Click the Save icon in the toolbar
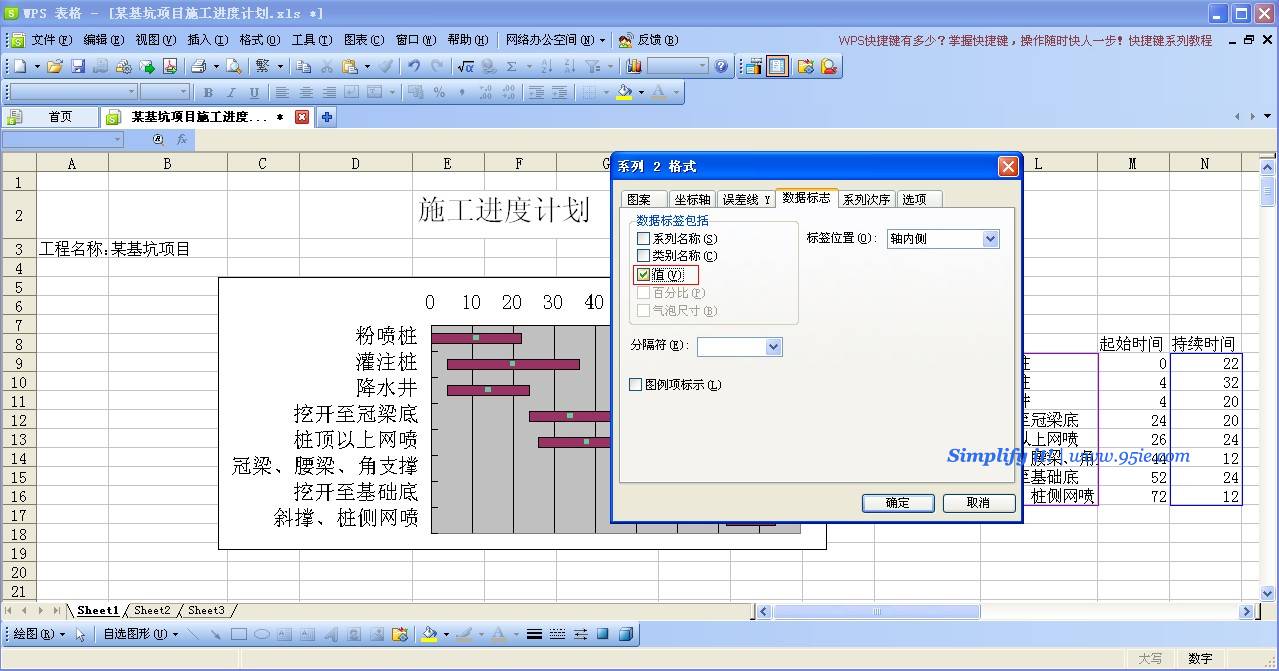The width and height of the screenshot is (1279, 671). pyautogui.click(x=78, y=66)
